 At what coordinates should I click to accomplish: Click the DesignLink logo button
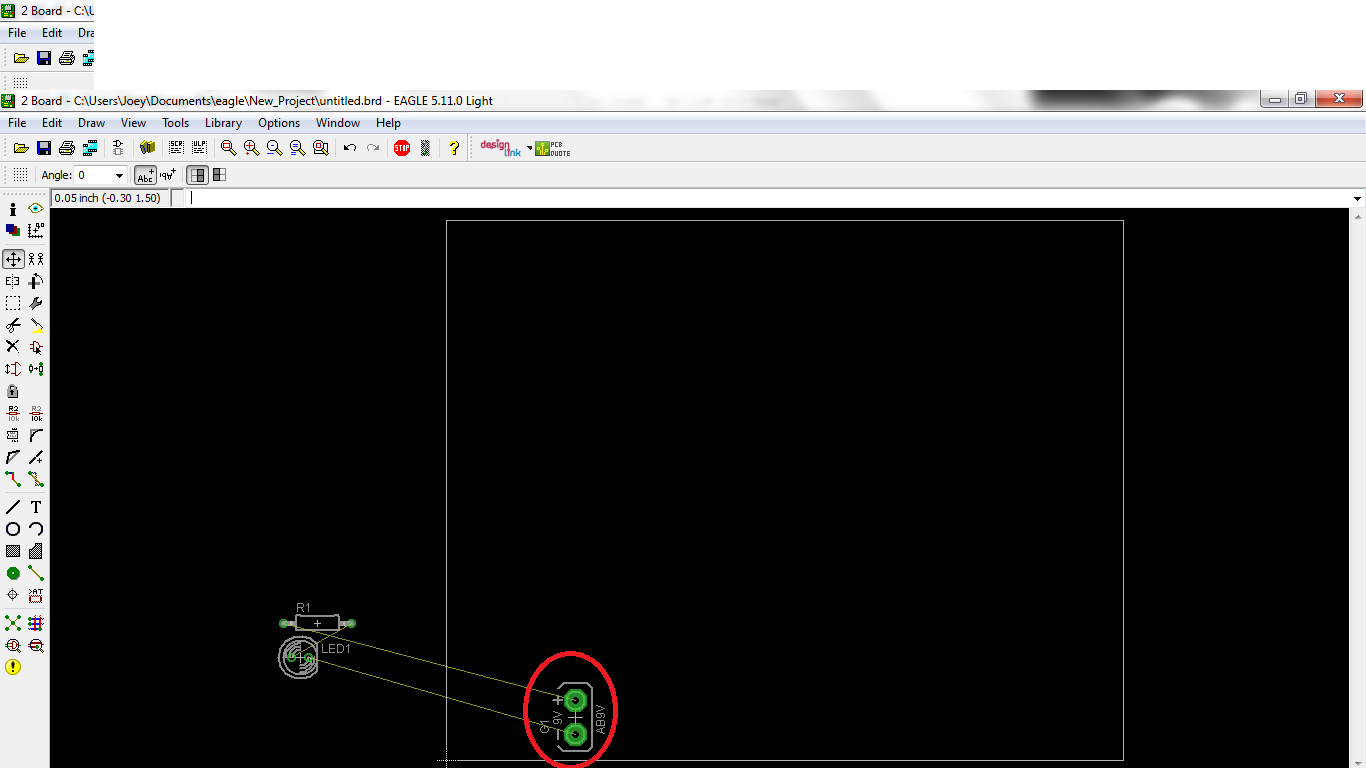click(x=501, y=148)
